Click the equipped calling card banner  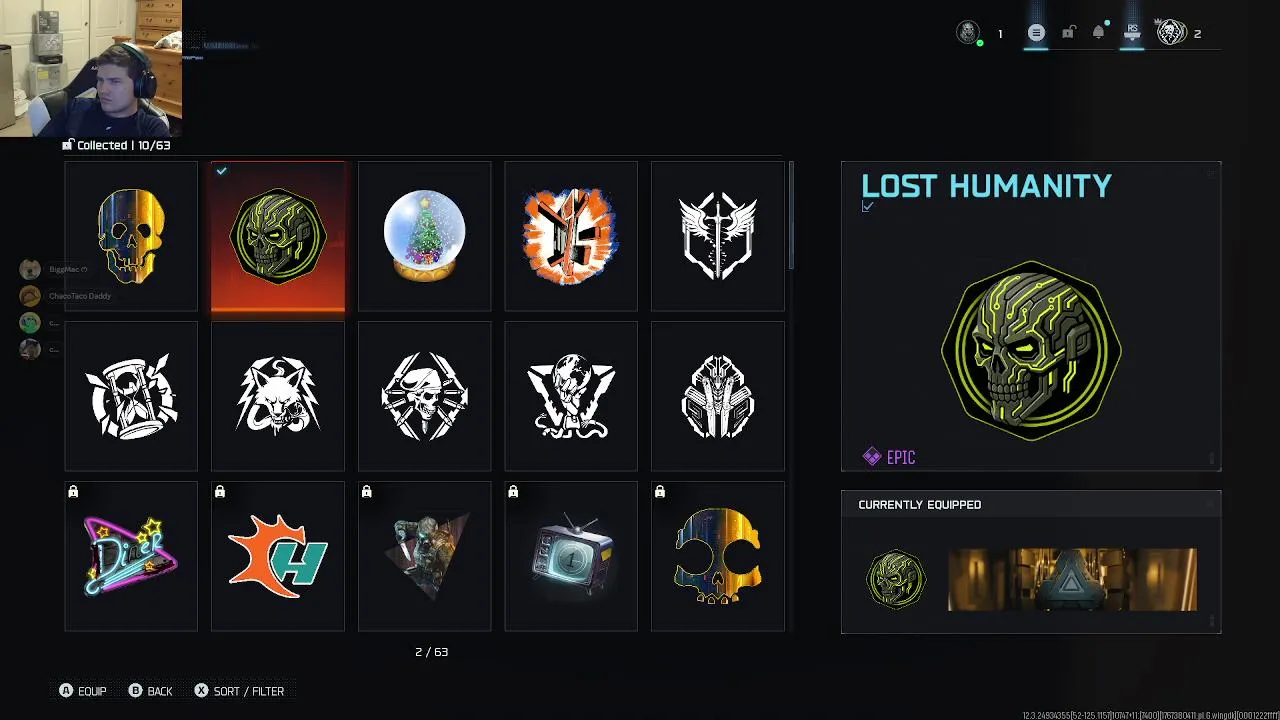pos(1072,579)
